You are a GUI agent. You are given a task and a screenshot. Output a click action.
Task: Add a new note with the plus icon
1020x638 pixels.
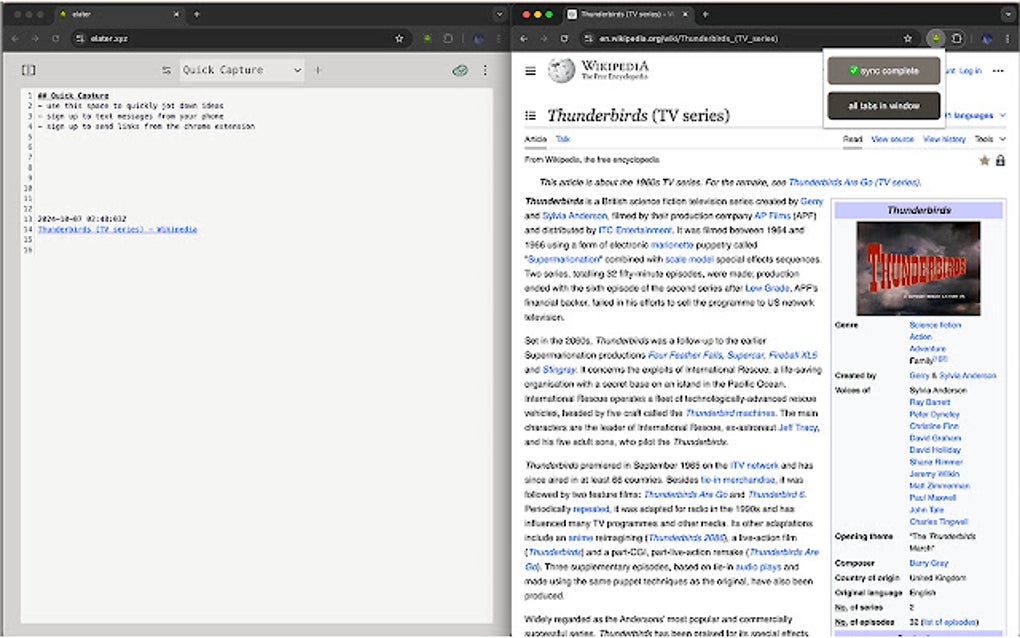pos(318,70)
